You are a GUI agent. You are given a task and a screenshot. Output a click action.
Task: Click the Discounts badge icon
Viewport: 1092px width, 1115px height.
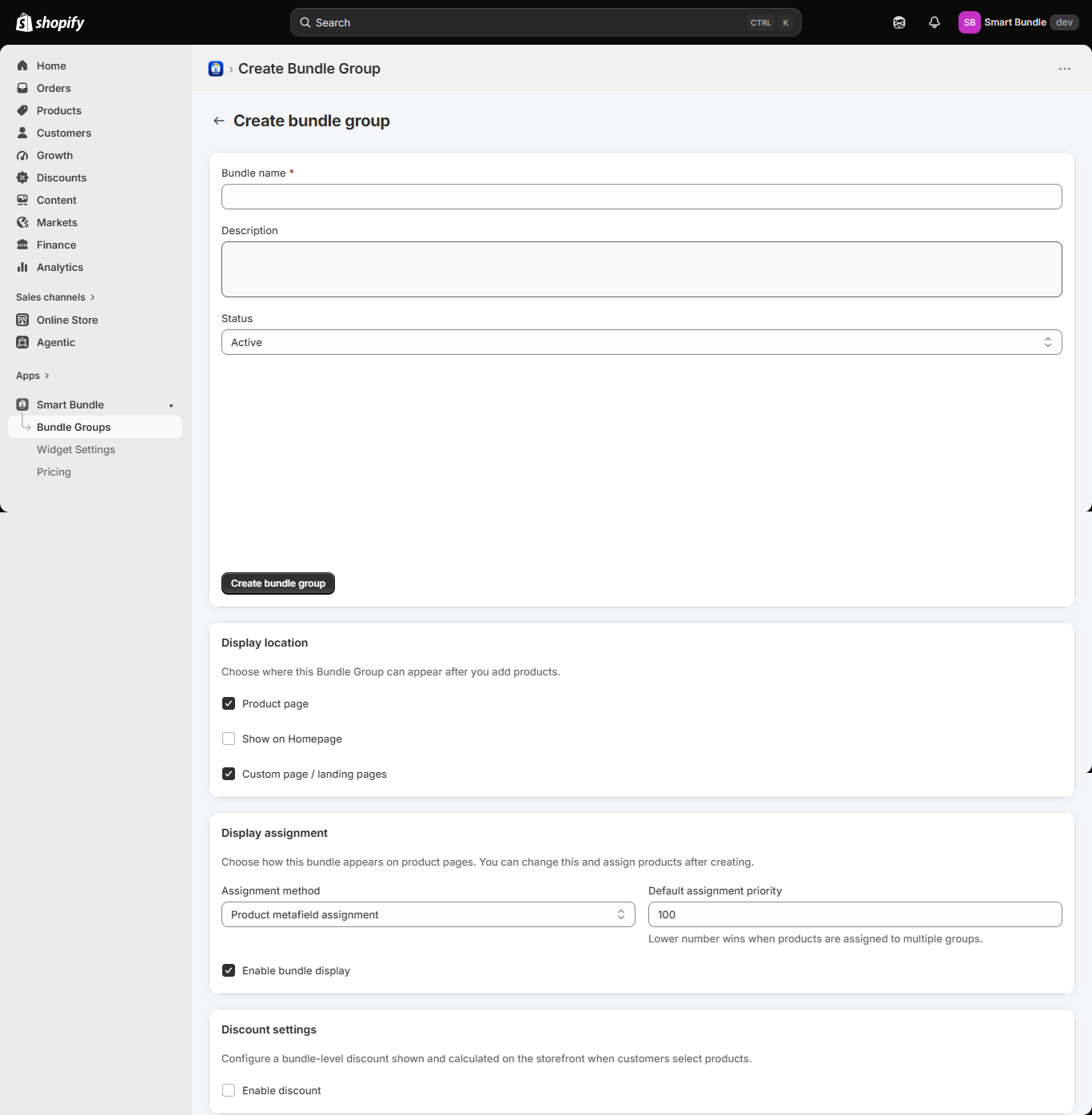pyautogui.click(x=22, y=177)
